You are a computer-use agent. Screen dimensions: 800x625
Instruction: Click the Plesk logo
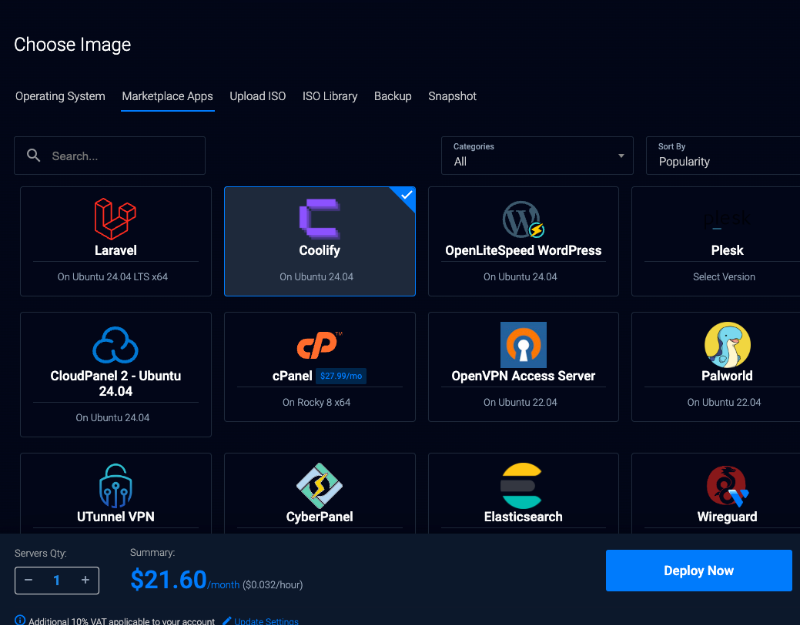(727, 219)
